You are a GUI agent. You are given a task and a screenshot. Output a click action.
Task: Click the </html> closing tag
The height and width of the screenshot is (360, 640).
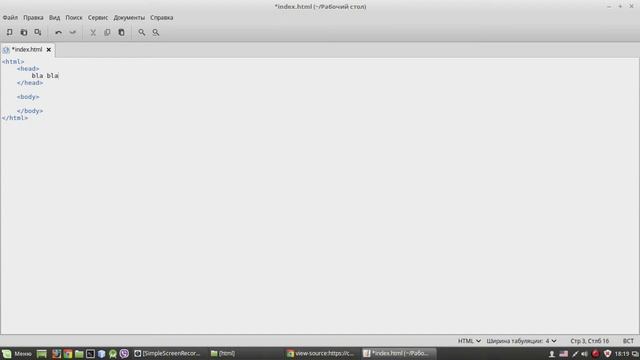(x=15, y=118)
